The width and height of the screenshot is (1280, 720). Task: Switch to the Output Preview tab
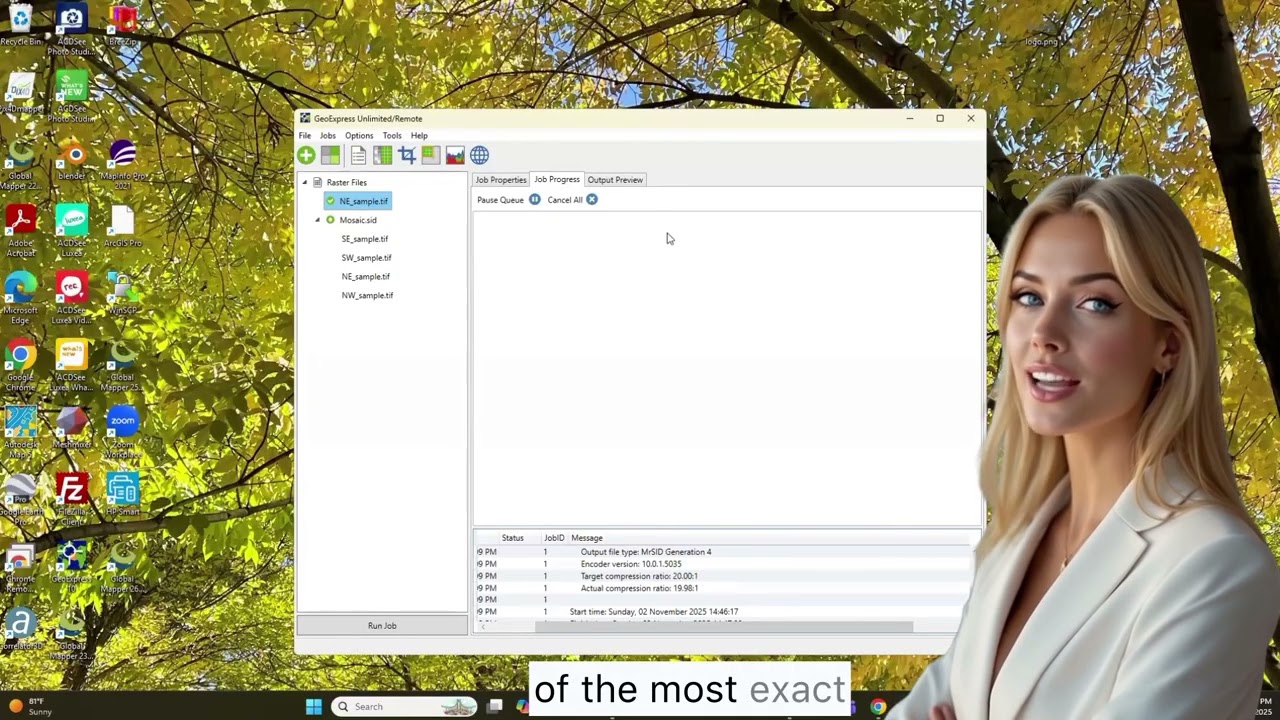coord(615,180)
